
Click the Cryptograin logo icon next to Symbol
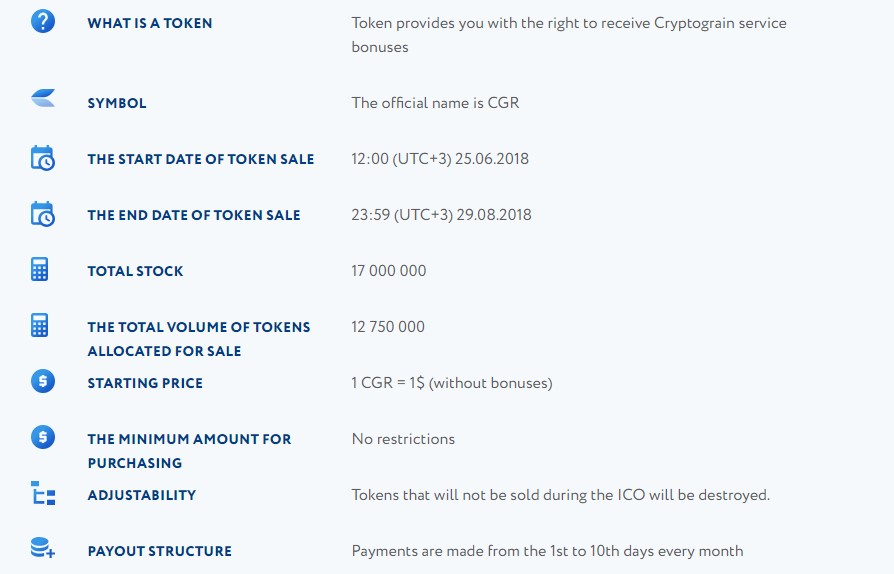click(x=43, y=98)
